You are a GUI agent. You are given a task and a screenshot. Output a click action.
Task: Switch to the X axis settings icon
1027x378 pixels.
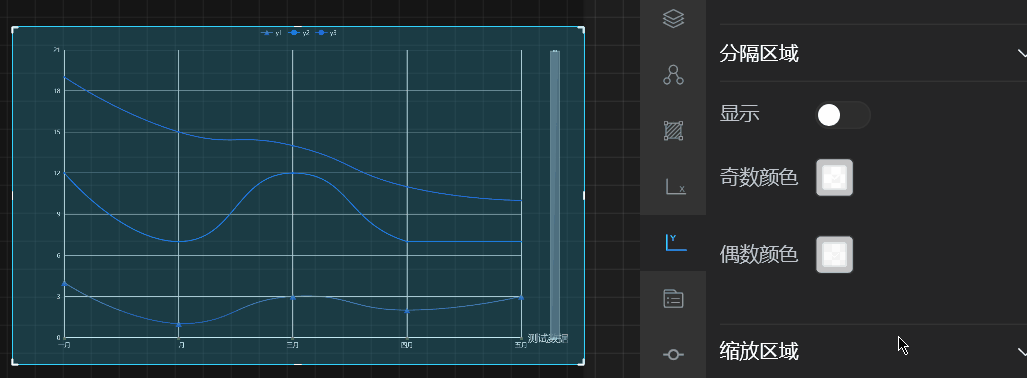675,187
